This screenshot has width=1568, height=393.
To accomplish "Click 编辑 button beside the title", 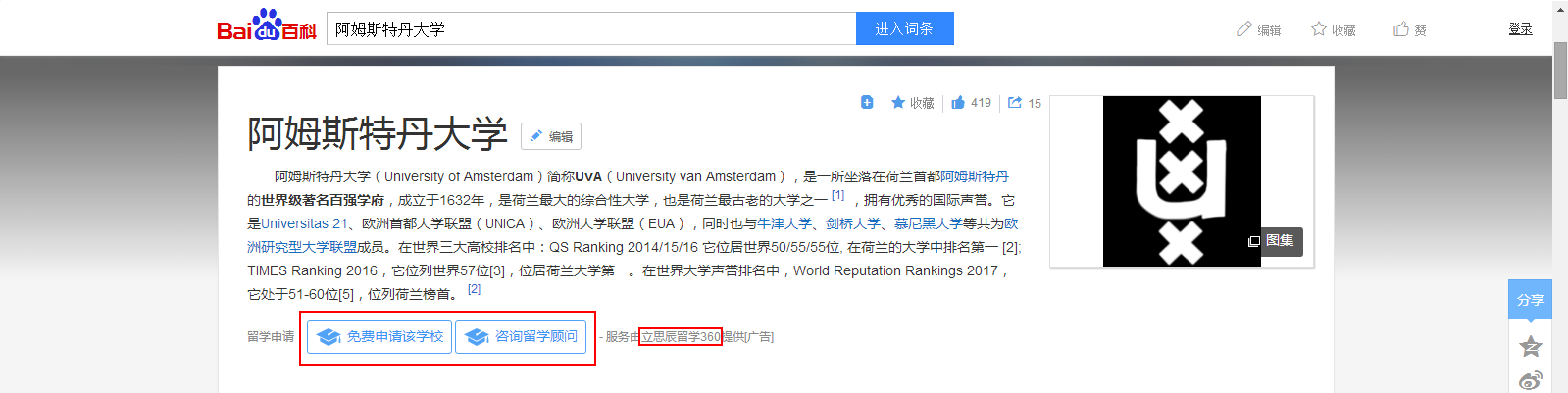I will click(x=551, y=136).
